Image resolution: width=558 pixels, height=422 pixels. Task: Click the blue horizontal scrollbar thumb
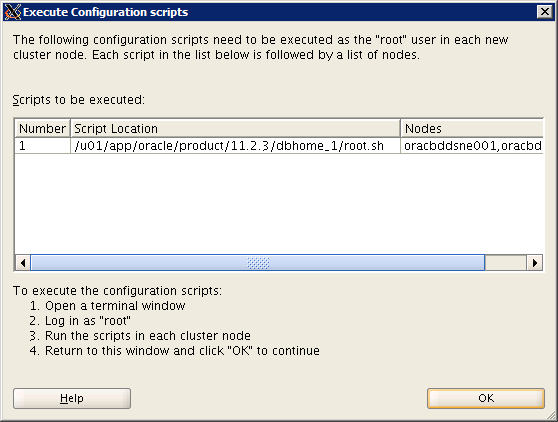tap(258, 263)
